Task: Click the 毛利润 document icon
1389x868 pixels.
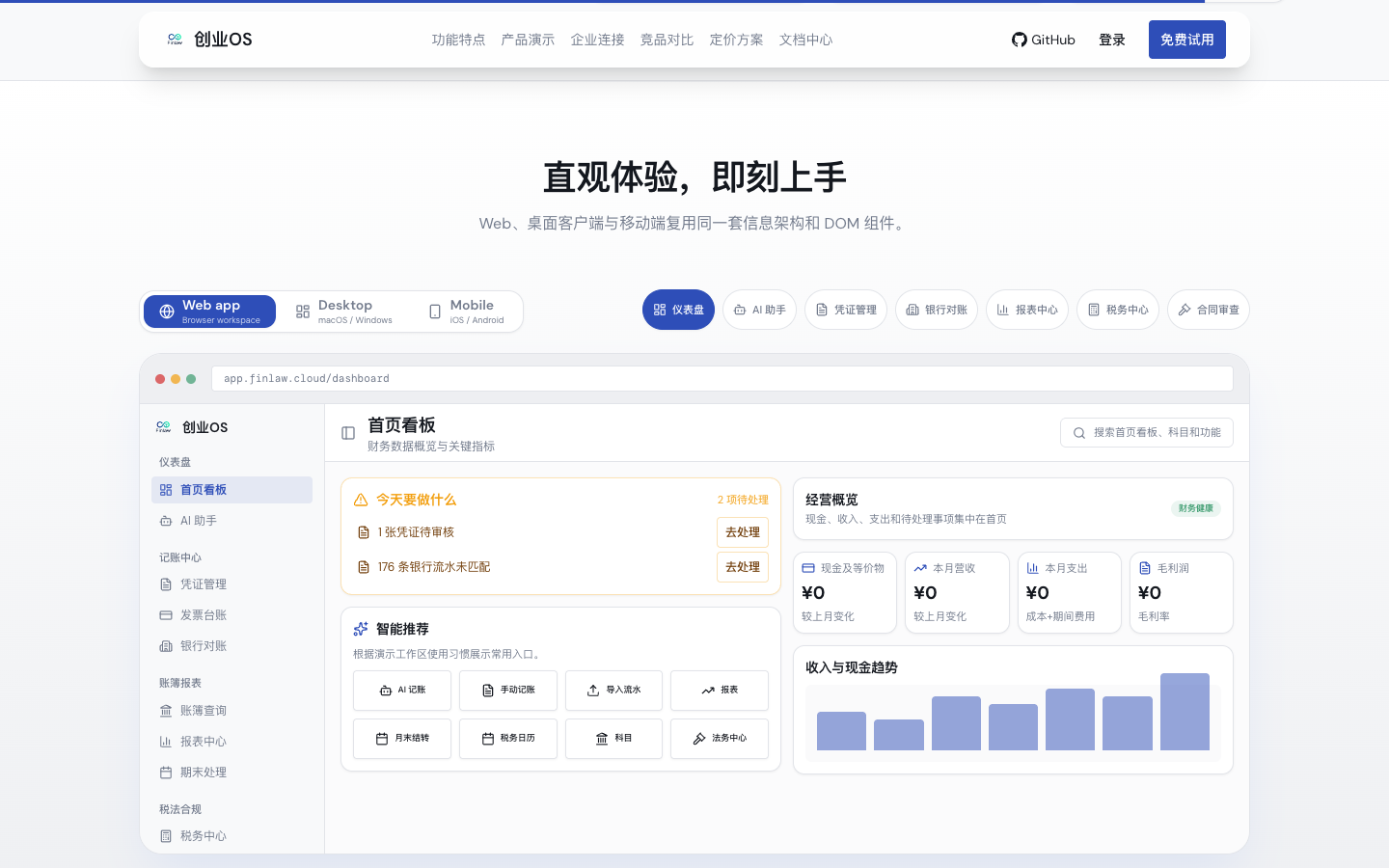Action: pos(1145,568)
